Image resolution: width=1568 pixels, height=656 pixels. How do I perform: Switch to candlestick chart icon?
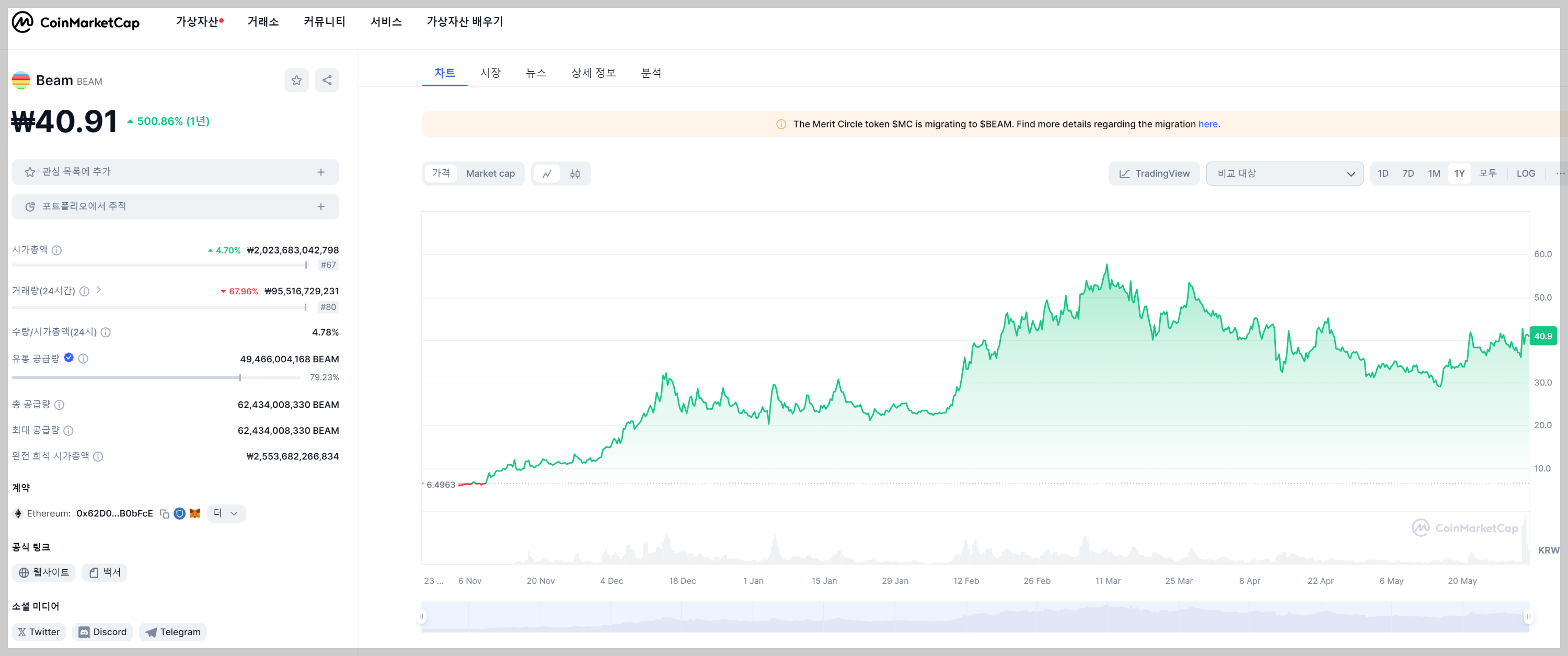tap(574, 174)
